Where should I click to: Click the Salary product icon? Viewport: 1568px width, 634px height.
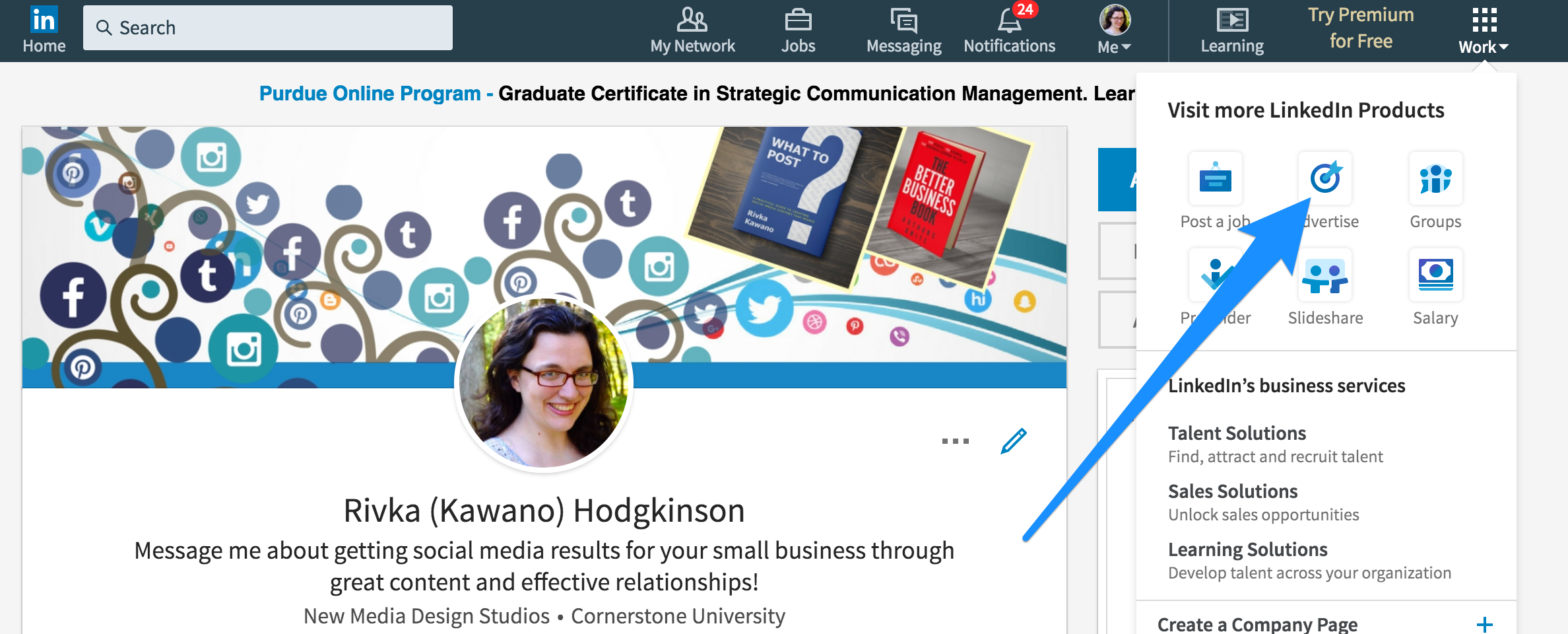[1435, 275]
